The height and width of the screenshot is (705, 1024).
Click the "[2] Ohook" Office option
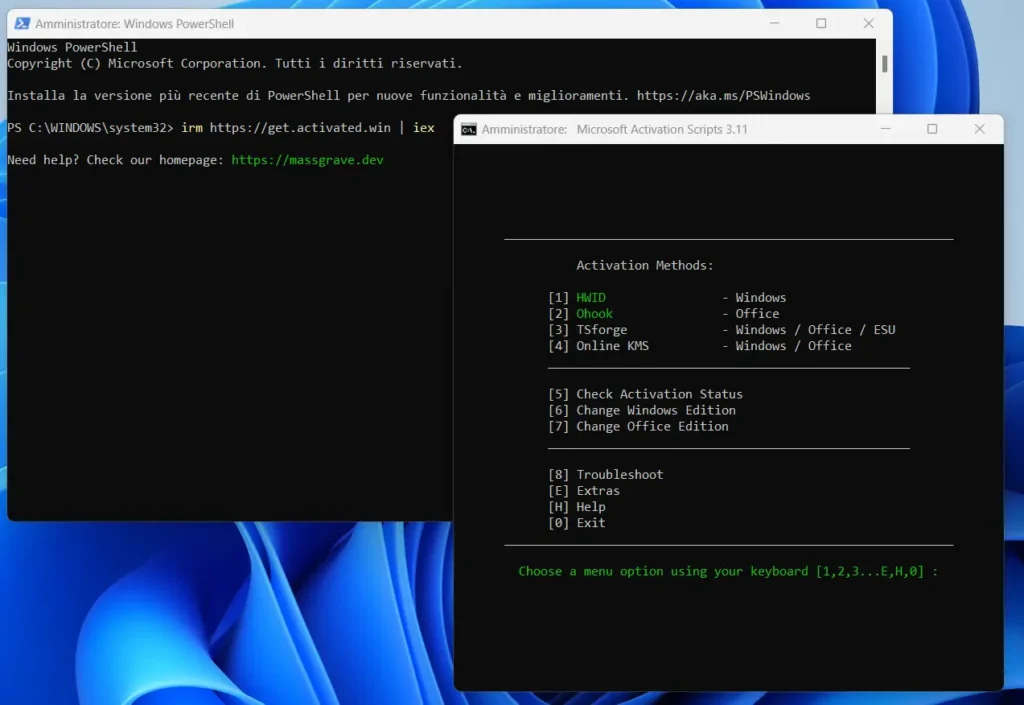click(580, 314)
